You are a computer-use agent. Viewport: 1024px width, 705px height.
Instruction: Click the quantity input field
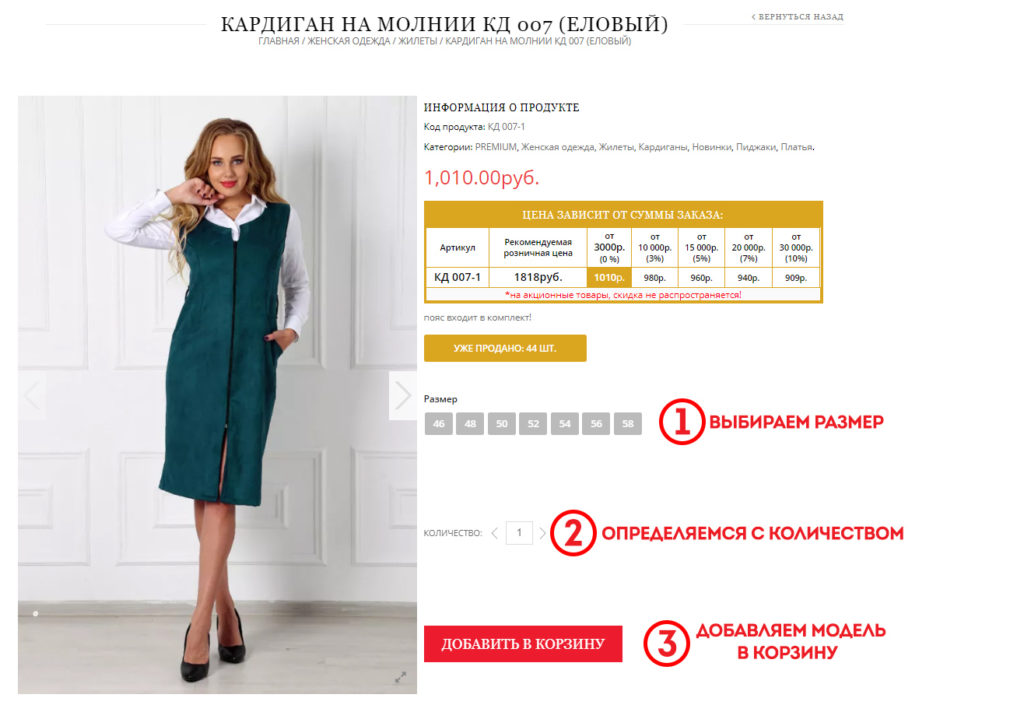(x=519, y=533)
